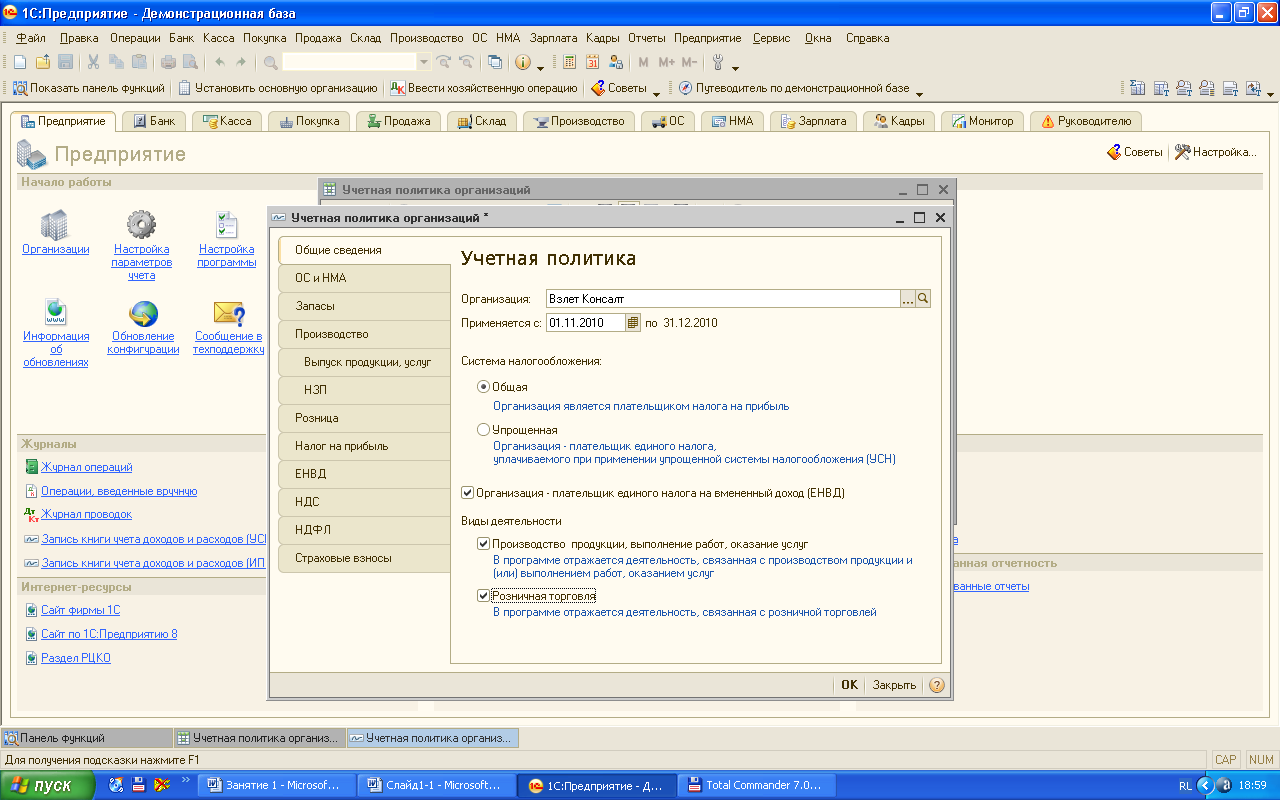The image size is (1280, 800).
Task: Click the Советы icon in the Предприятие panel
Action: (1114, 152)
